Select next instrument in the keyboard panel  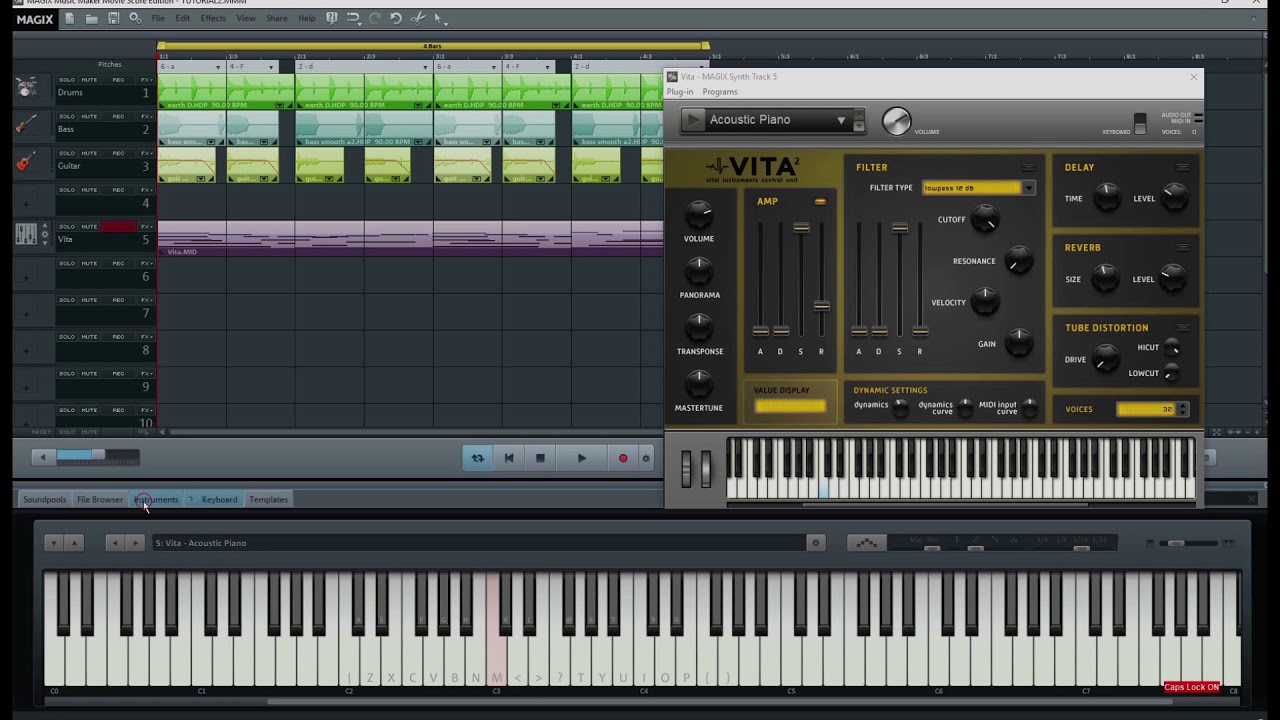click(x=135, y=543)
